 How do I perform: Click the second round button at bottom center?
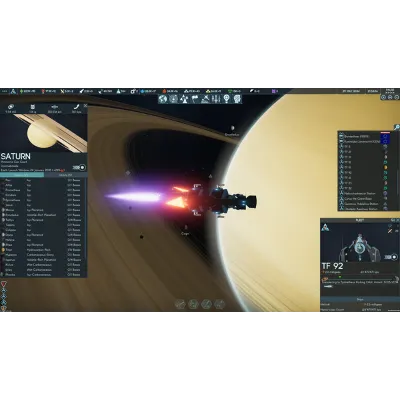pos(193,304)
